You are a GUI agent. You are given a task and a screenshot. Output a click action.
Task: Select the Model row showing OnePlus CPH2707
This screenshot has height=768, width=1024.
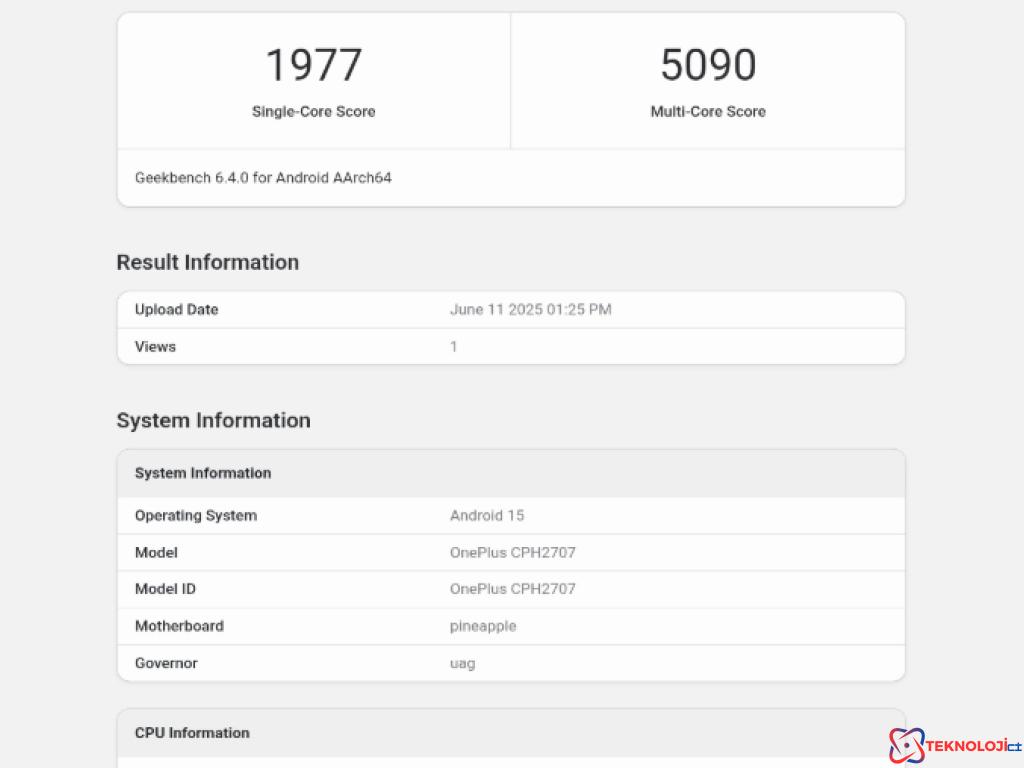pos(511,552)
